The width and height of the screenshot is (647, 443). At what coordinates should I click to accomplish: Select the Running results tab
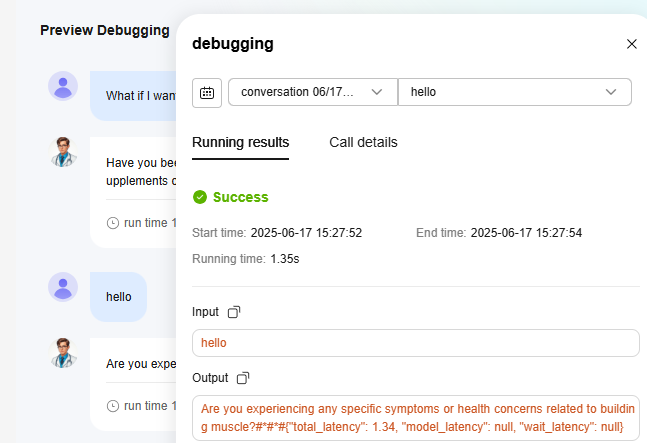(240, 142)
